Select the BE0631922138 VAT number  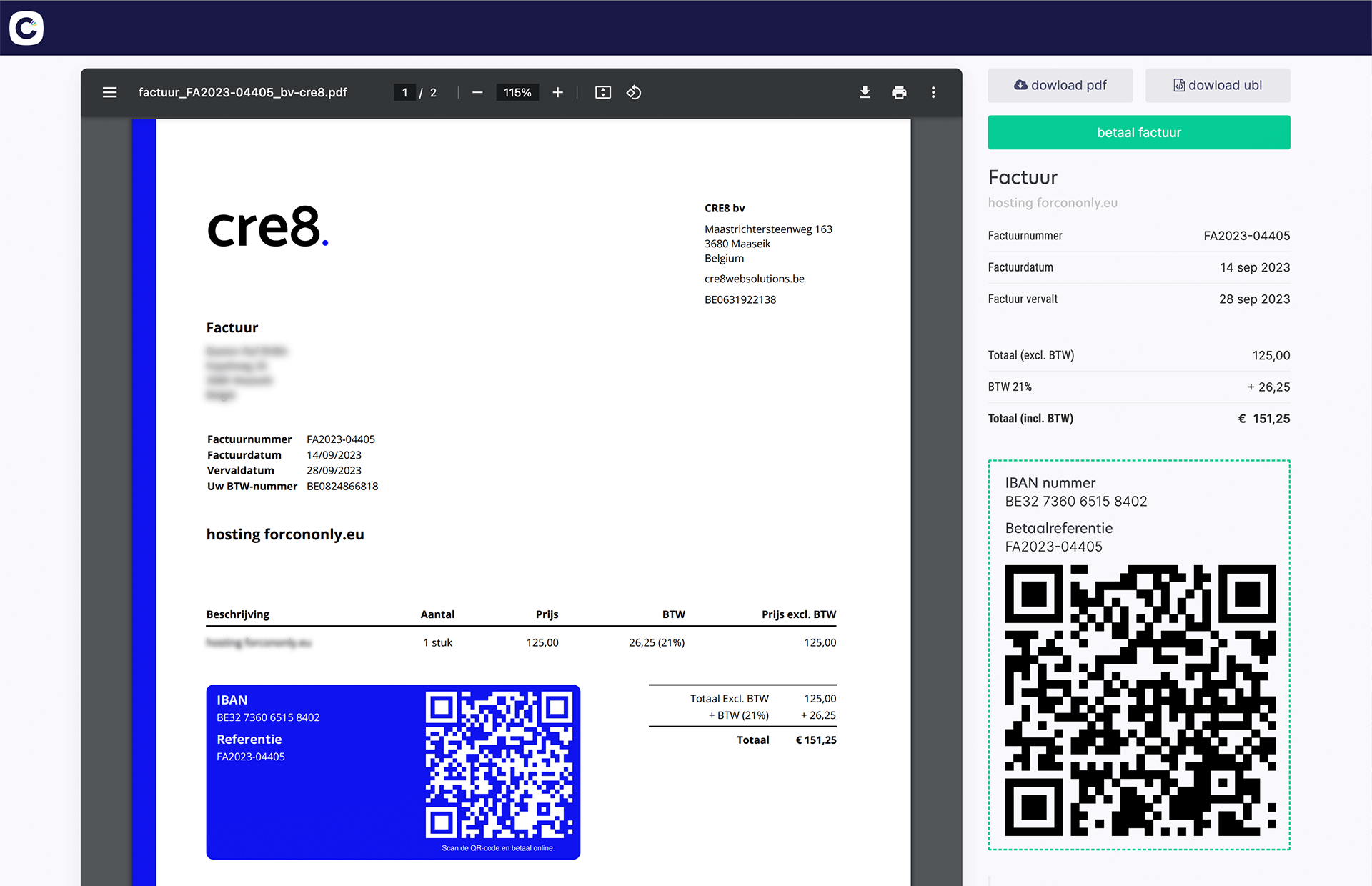[x=740, y=299]
